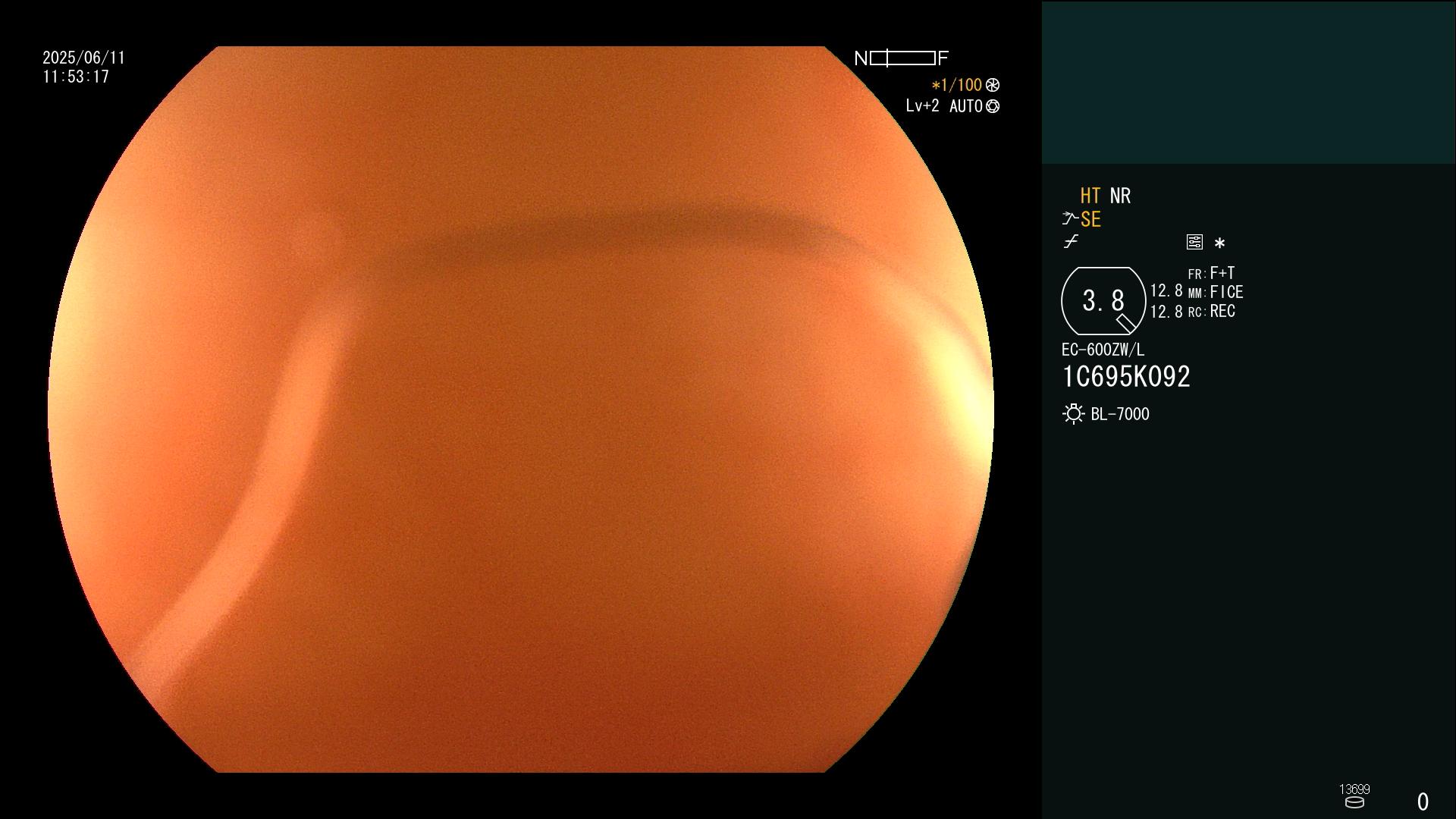Click the captured image counter 0

[1423, 802]
